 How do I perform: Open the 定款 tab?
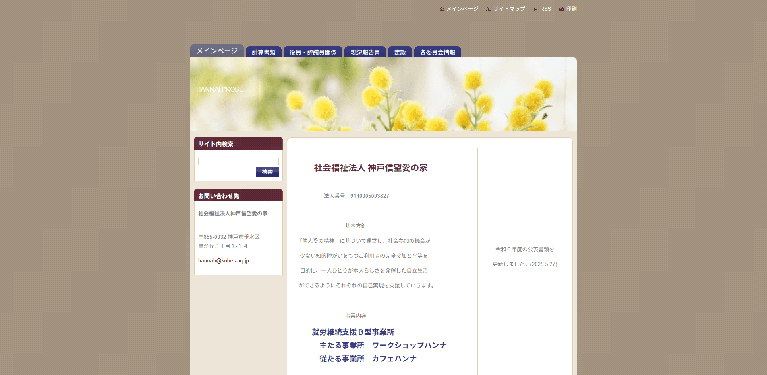400,52
